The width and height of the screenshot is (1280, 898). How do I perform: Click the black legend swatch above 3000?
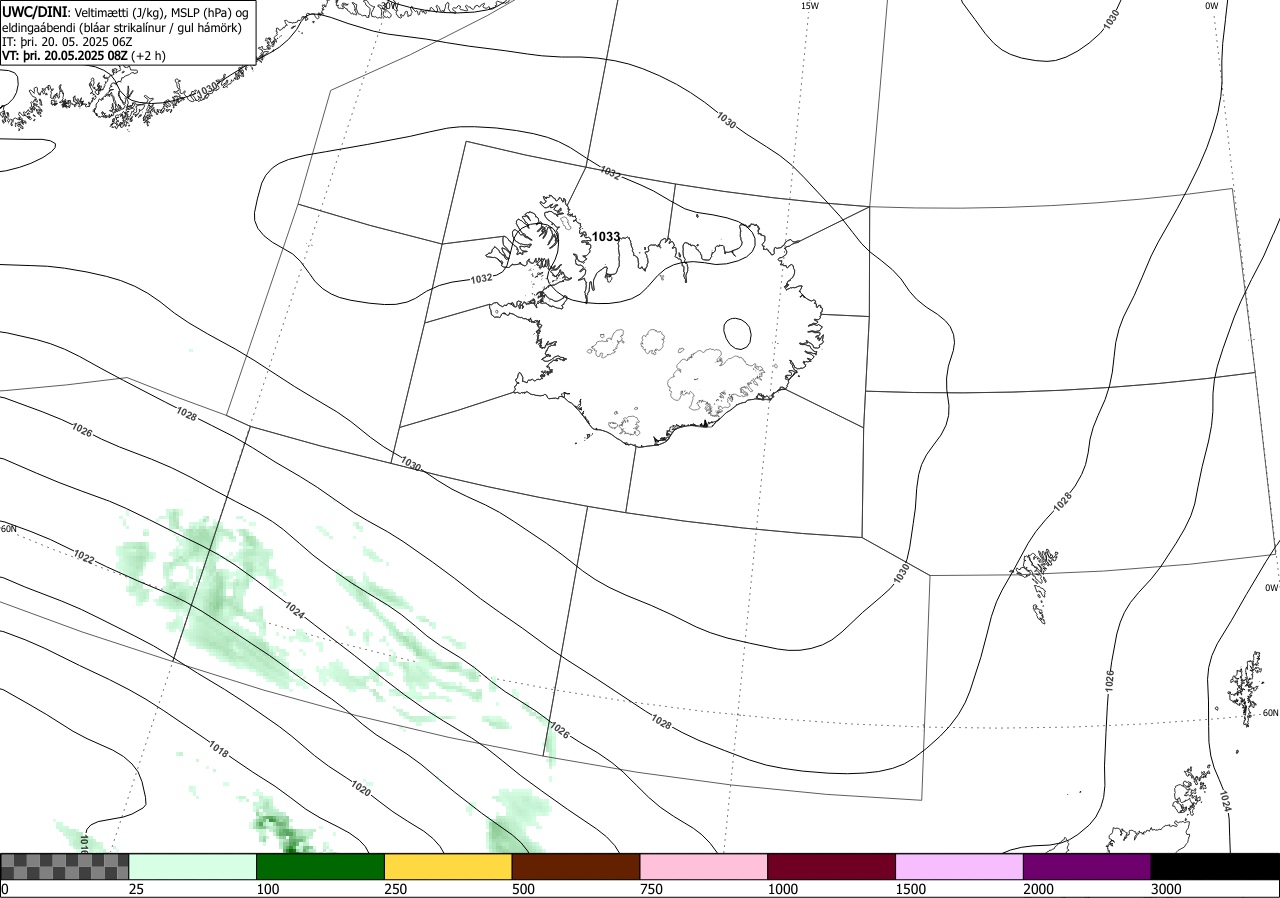point(1215,866)
